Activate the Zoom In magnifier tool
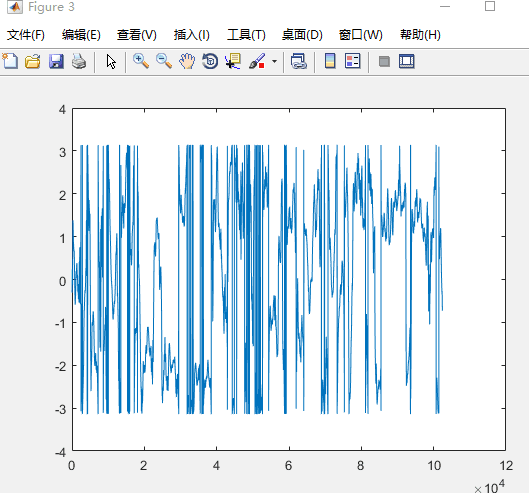This screenshot has width=529, height=493. [x=141, y=61]
